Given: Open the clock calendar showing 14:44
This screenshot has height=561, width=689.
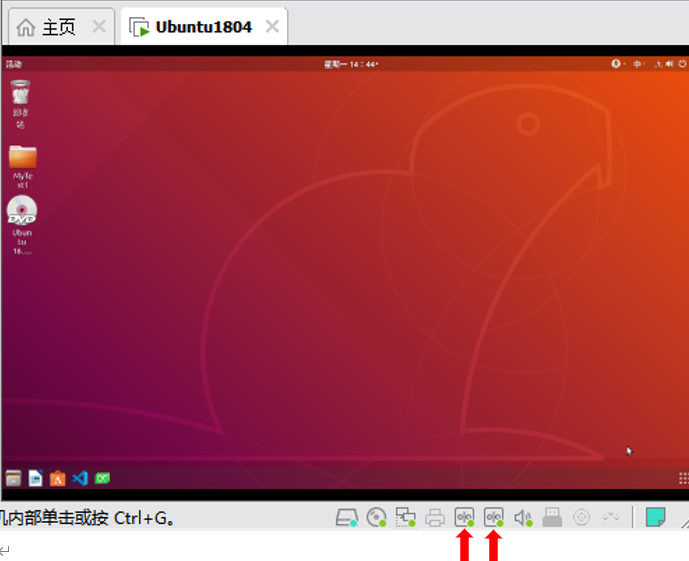Looking at the screenshot, I should click(x=351, y=65).
